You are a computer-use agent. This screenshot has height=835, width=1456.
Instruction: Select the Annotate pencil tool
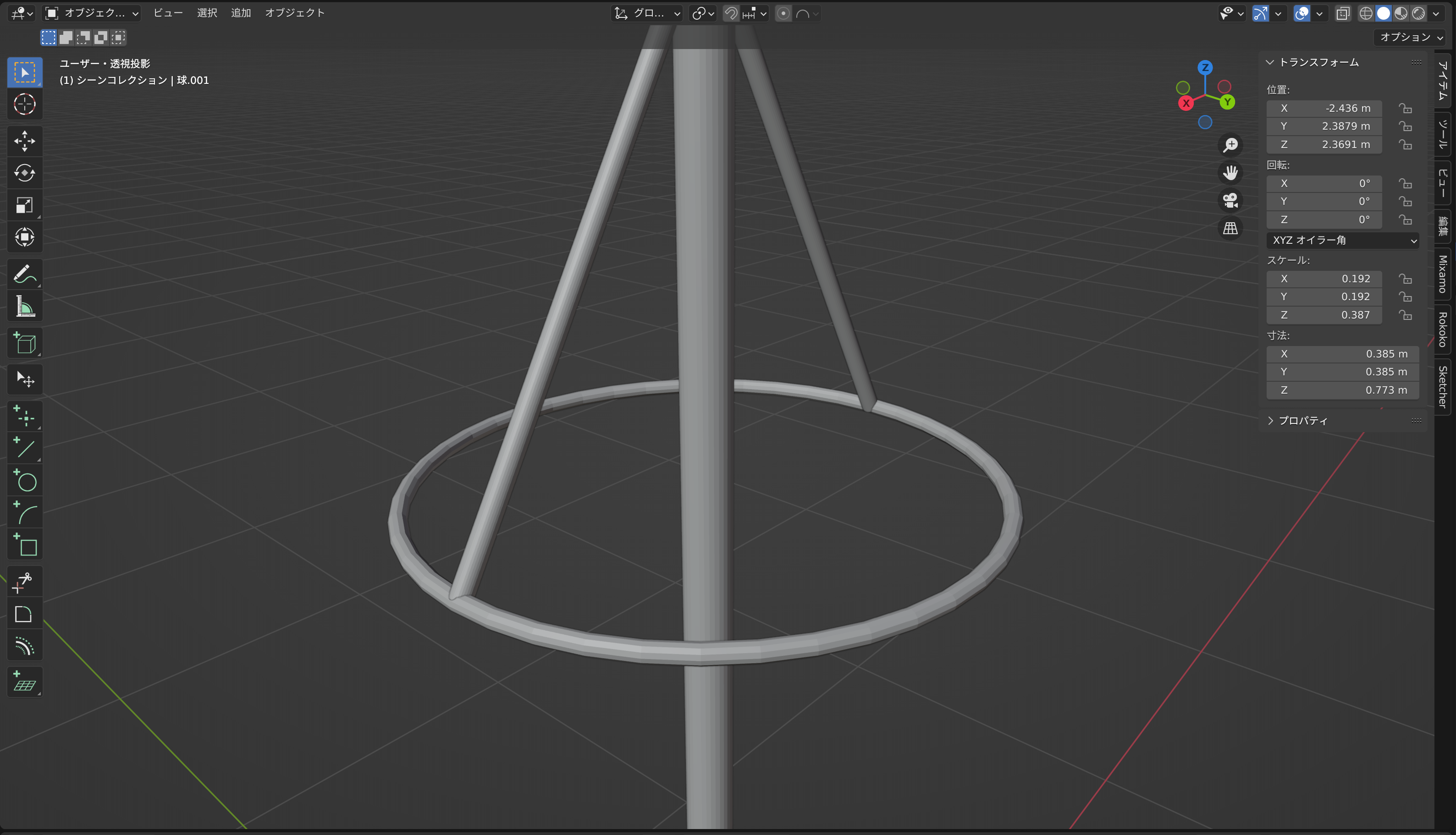(x=25, y=274)
